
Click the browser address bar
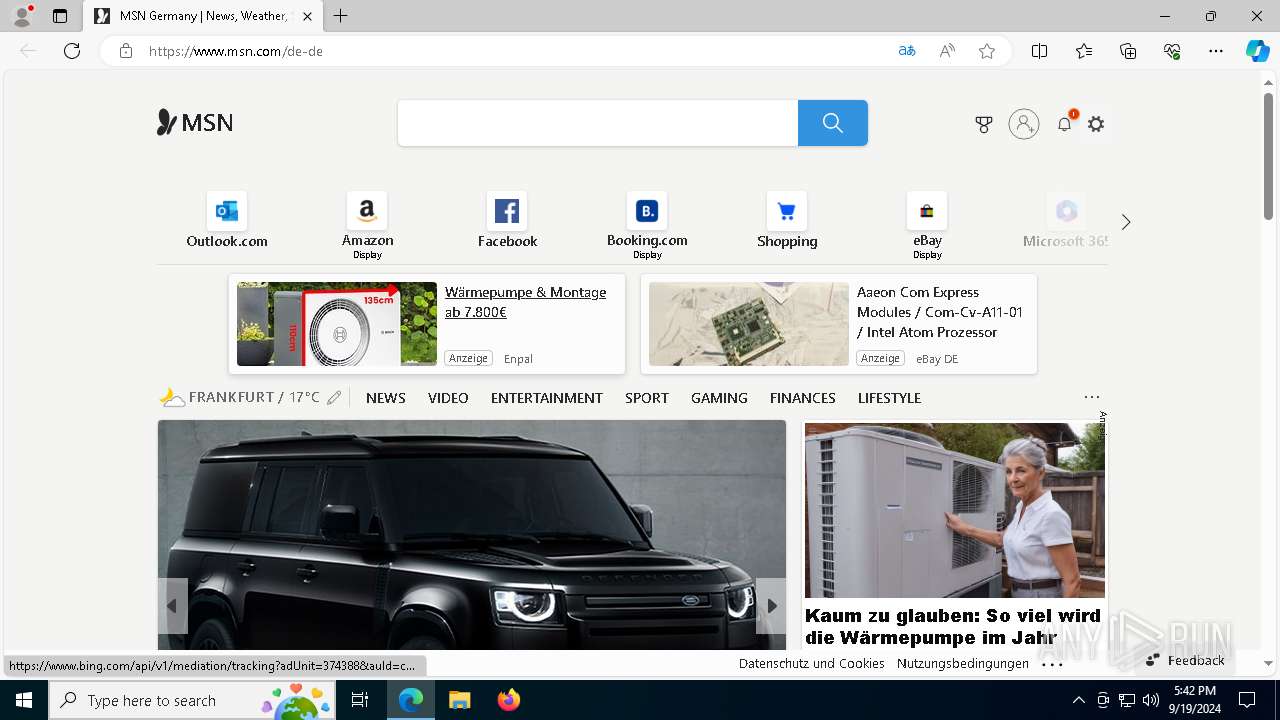(510, 51)
